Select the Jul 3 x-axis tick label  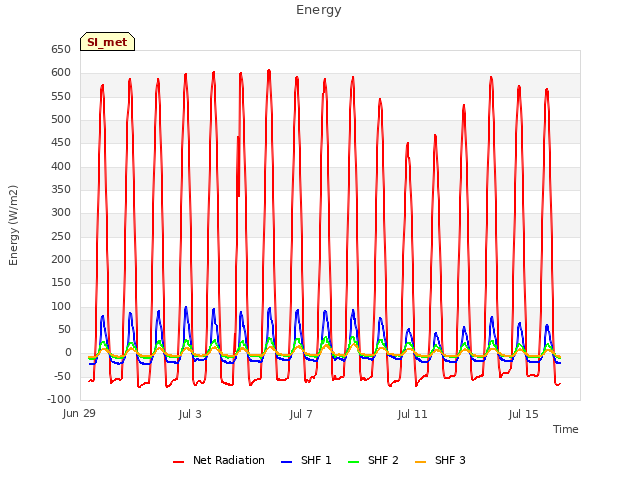tap(190, 414)
